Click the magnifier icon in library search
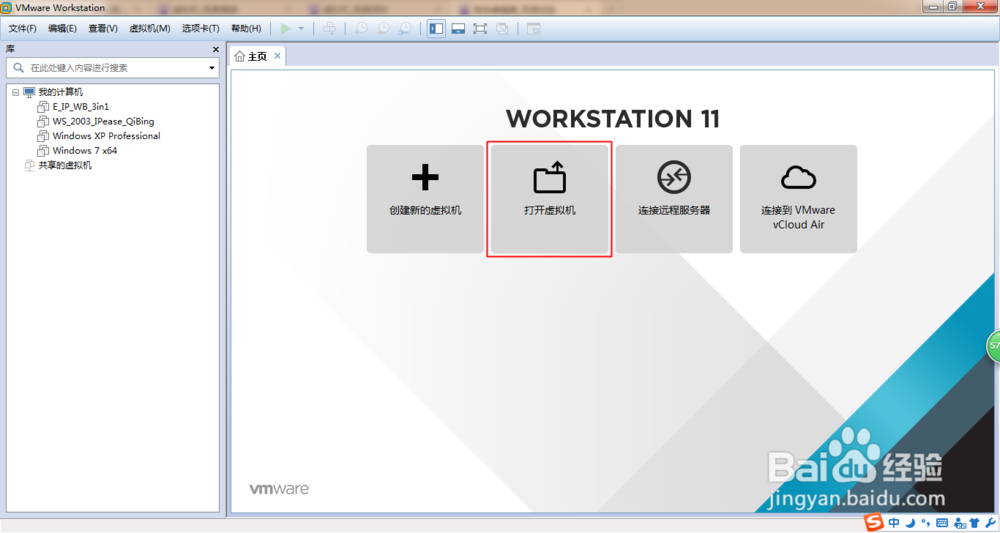 18,68
